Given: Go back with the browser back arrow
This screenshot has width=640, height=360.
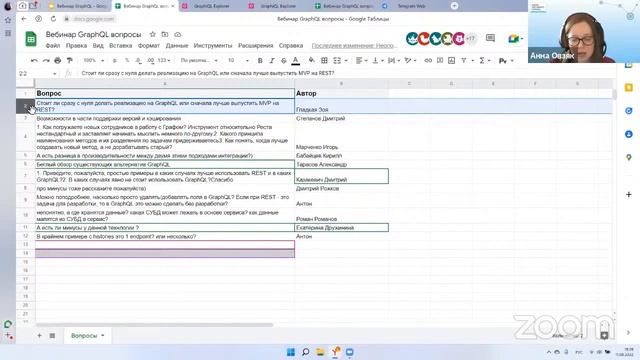Looking at the screenshot, I should point(24,19).
